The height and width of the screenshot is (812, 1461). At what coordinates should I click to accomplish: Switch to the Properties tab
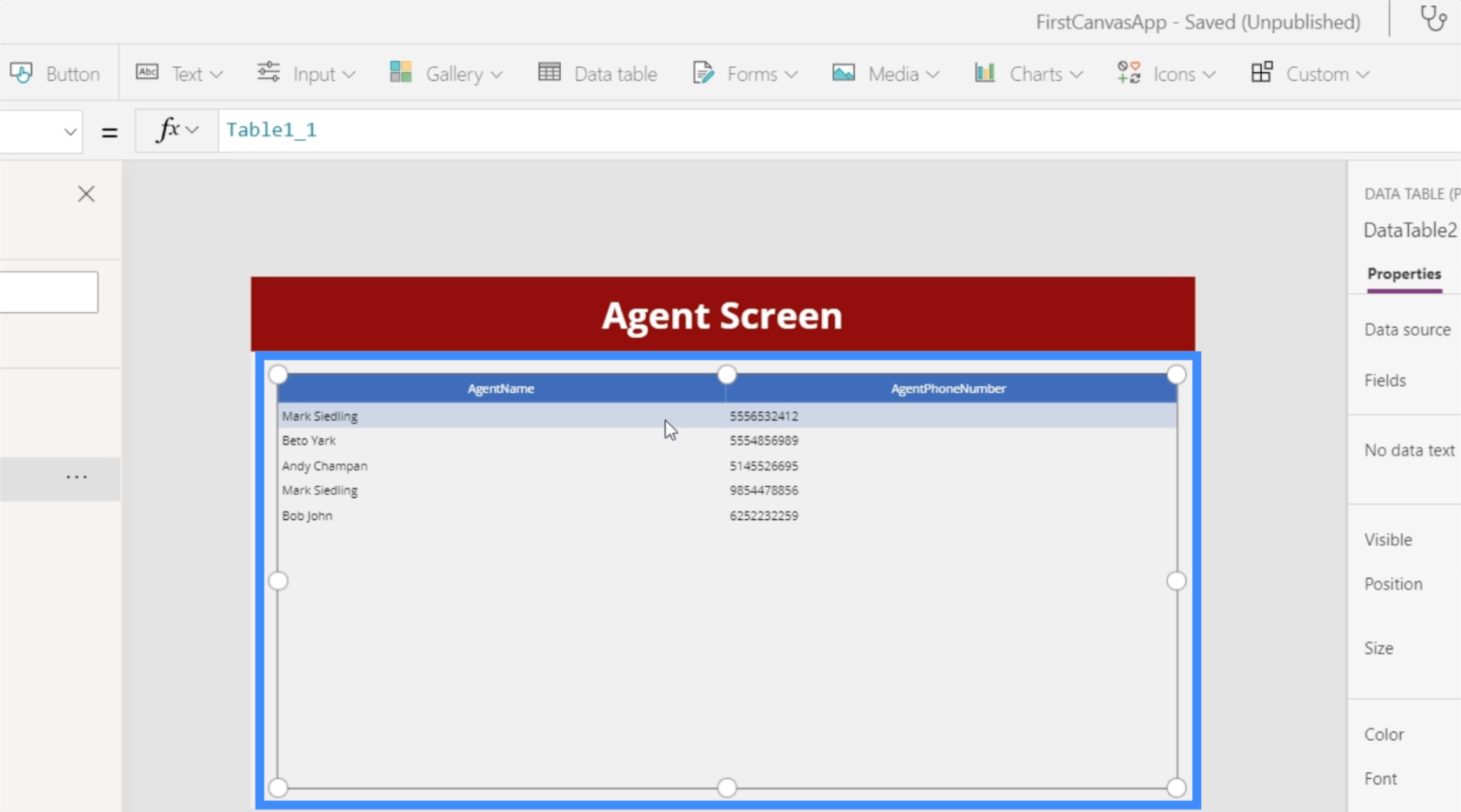point(1404,274)
